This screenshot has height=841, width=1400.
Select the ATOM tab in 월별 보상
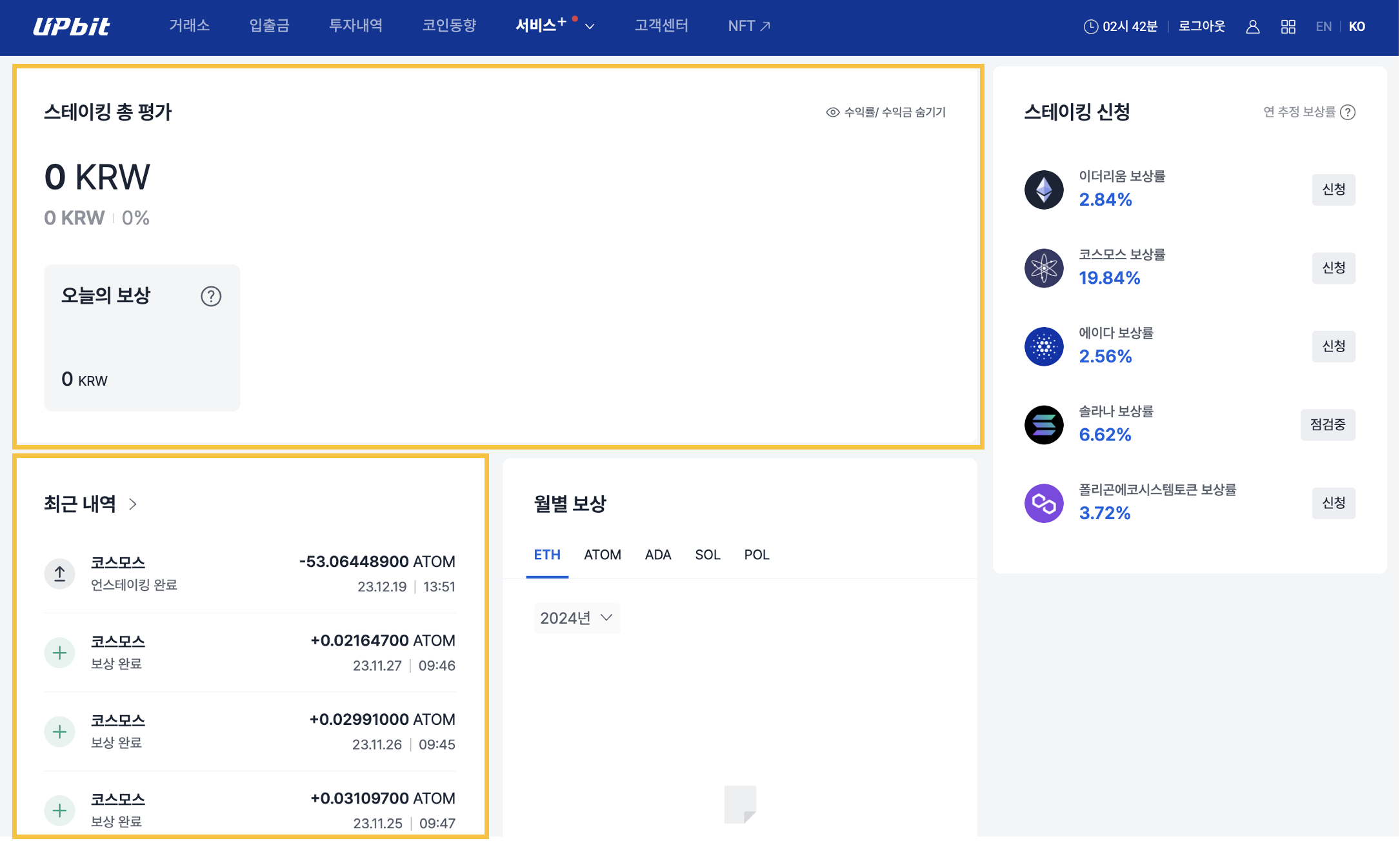(603, 555)
